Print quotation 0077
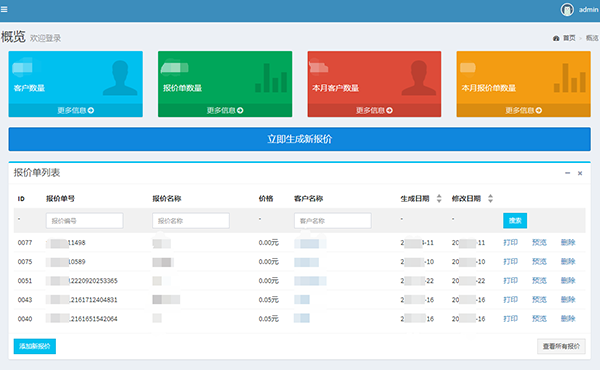600x370 pixels. pyautogui.click(x=510, y=243)
